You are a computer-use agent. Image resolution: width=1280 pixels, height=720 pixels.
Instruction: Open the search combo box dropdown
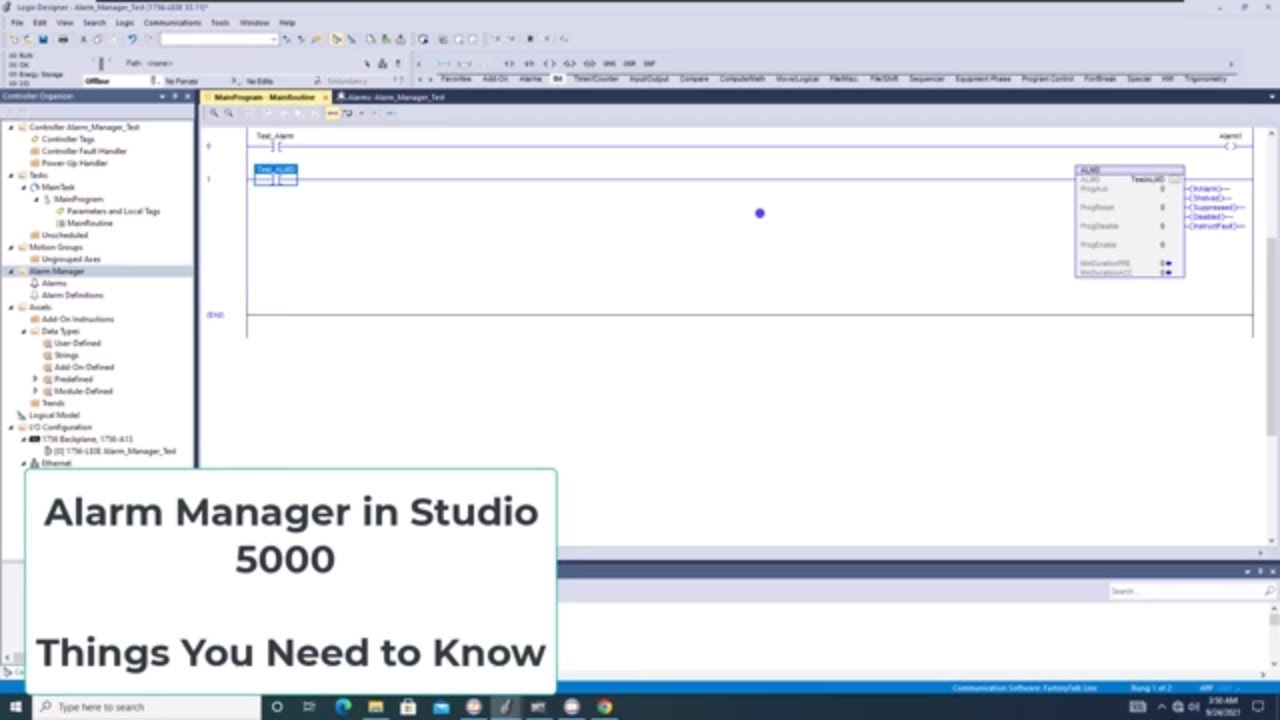(x=273, y=39)
